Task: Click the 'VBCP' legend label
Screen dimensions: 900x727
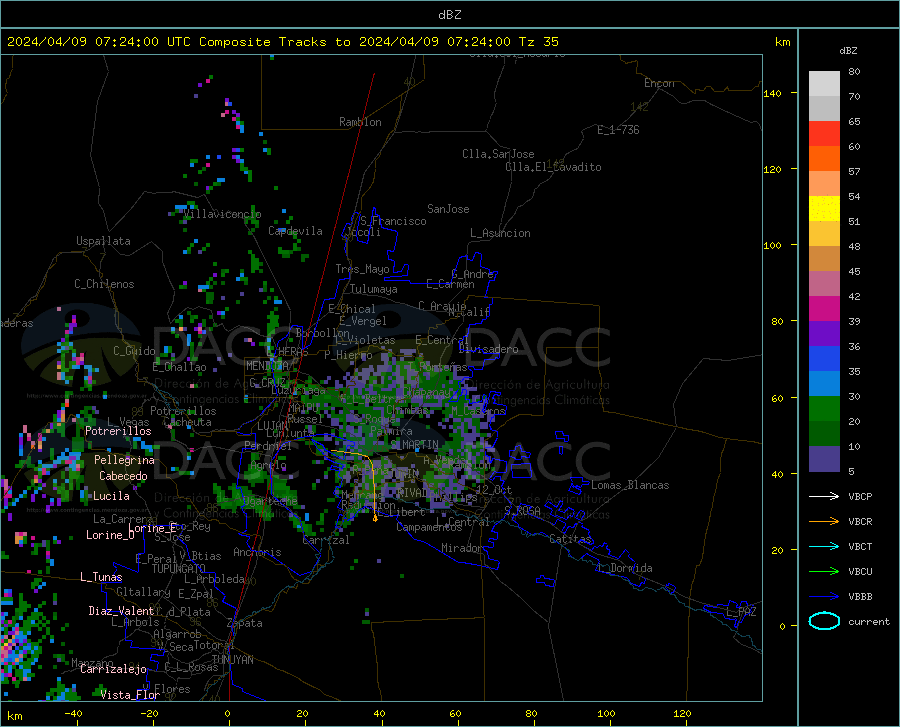Action: coord(860,496)
